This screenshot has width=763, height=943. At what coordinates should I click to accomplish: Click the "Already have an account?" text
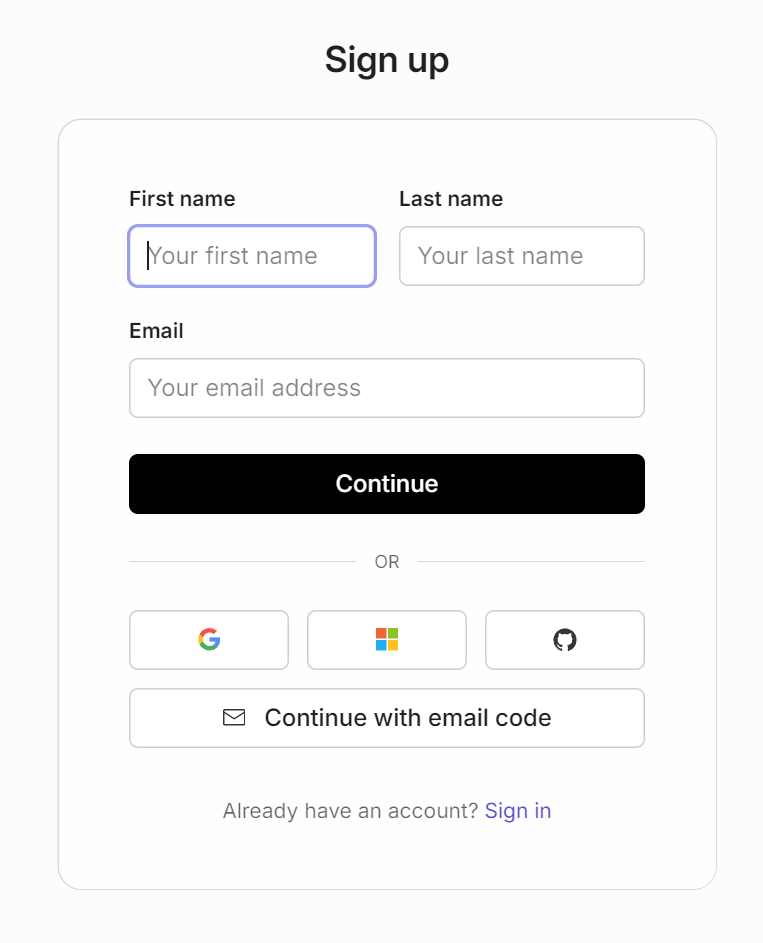[351, 810]
